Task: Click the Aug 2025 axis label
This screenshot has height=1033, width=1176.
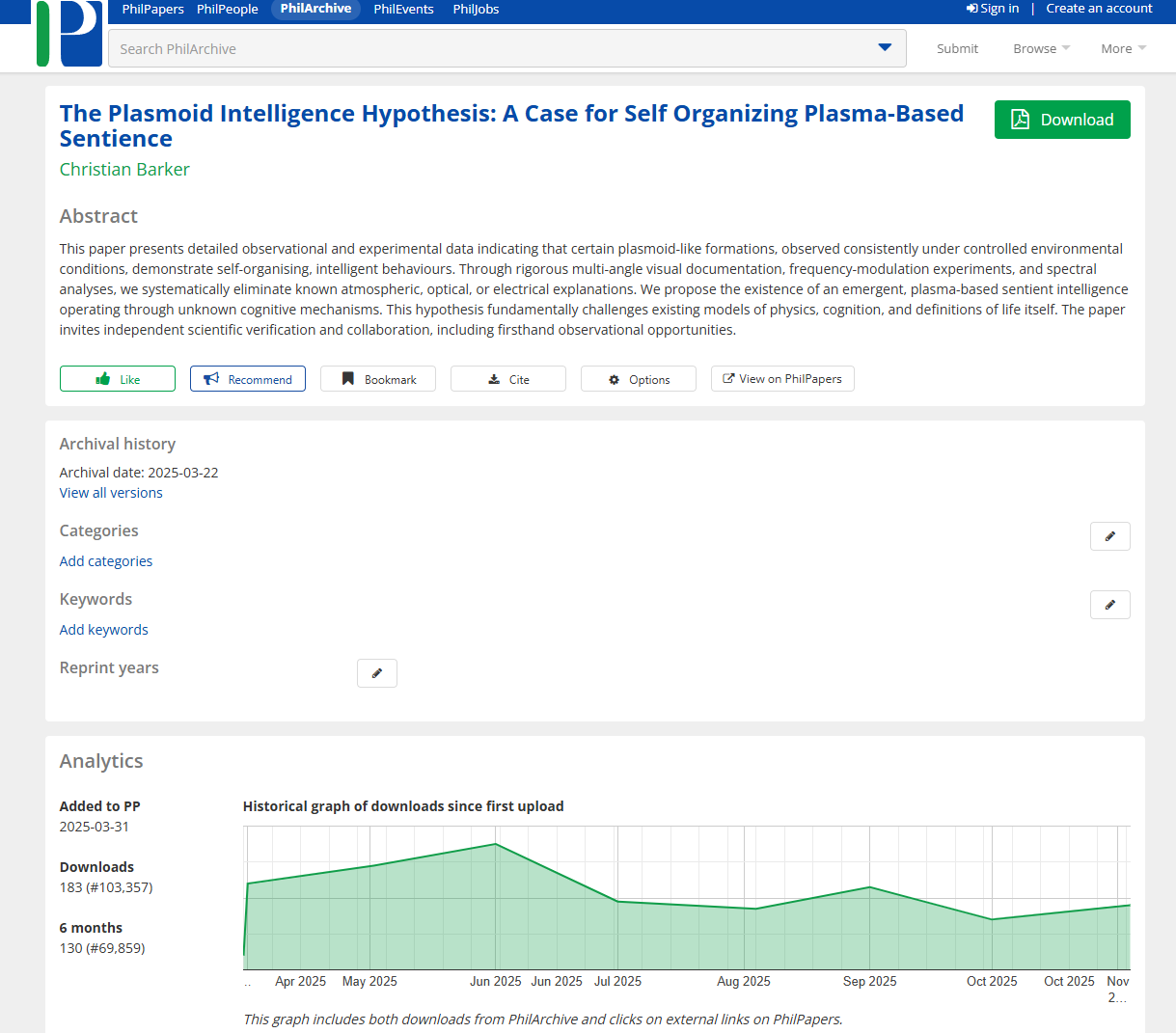Action: click(x=744, y=981)
